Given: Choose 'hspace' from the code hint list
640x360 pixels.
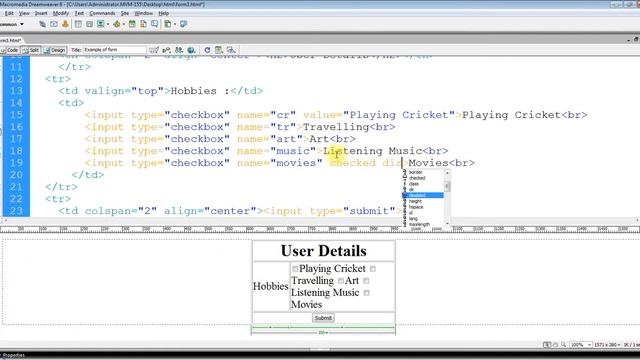Looking at the screenshot, I should [x=416, y=207].
